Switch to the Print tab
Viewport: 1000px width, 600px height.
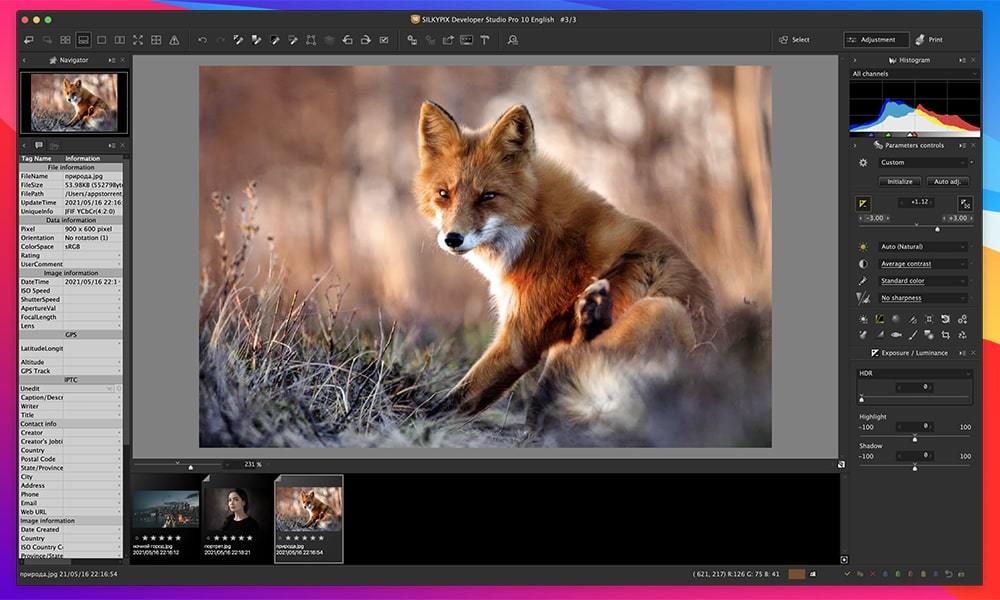[936, 40]
